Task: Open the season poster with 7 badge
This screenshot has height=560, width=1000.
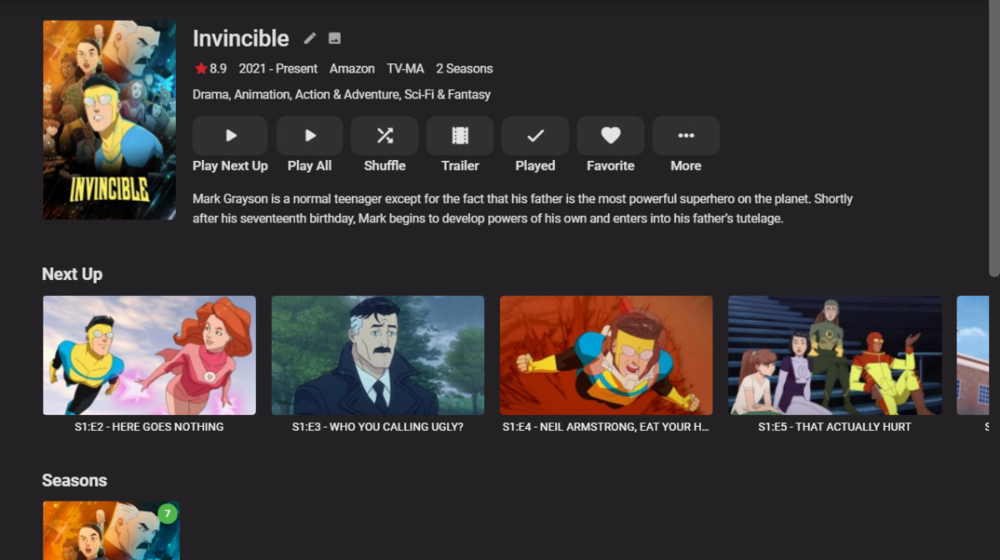Action: tap(111, 531)
